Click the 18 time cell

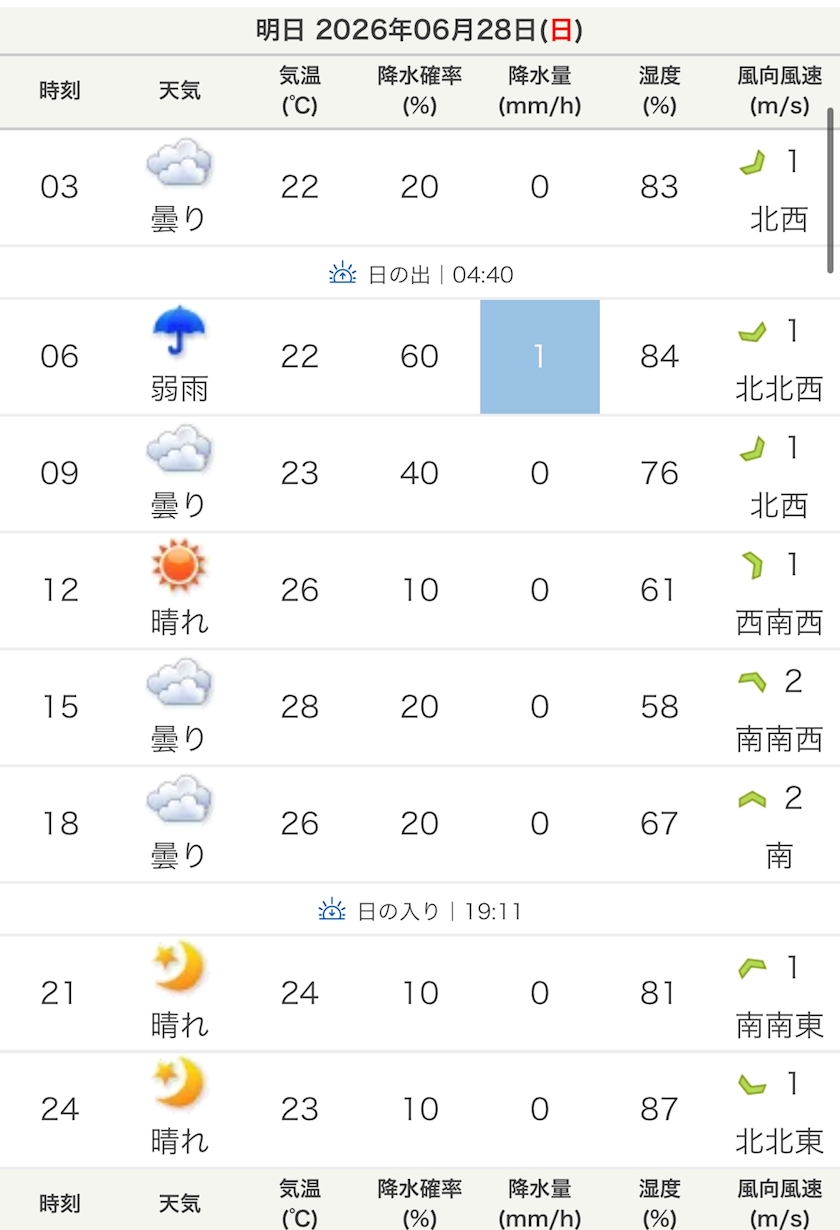(60, 824)
